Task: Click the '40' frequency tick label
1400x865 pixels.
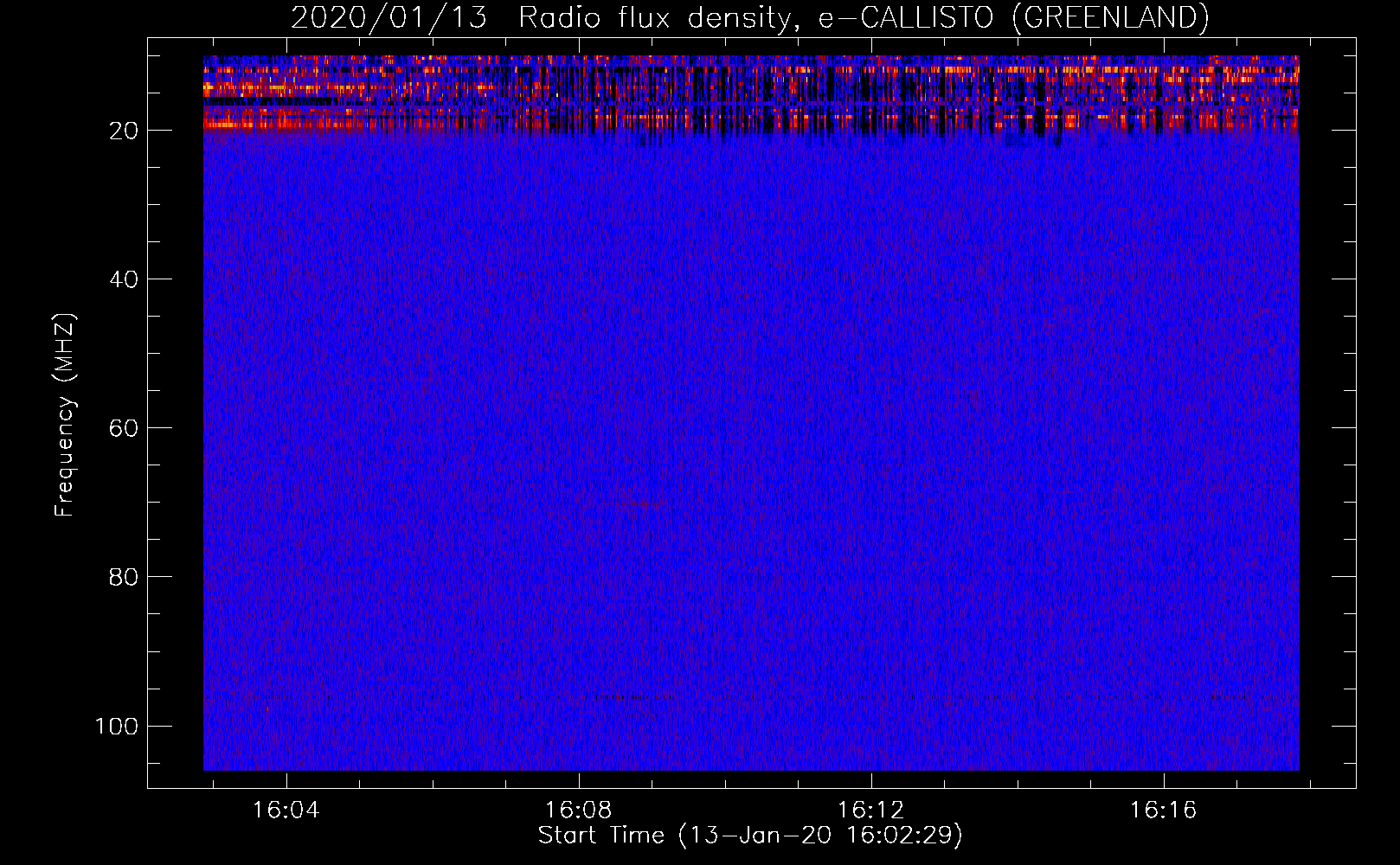Action: (124, 279)
